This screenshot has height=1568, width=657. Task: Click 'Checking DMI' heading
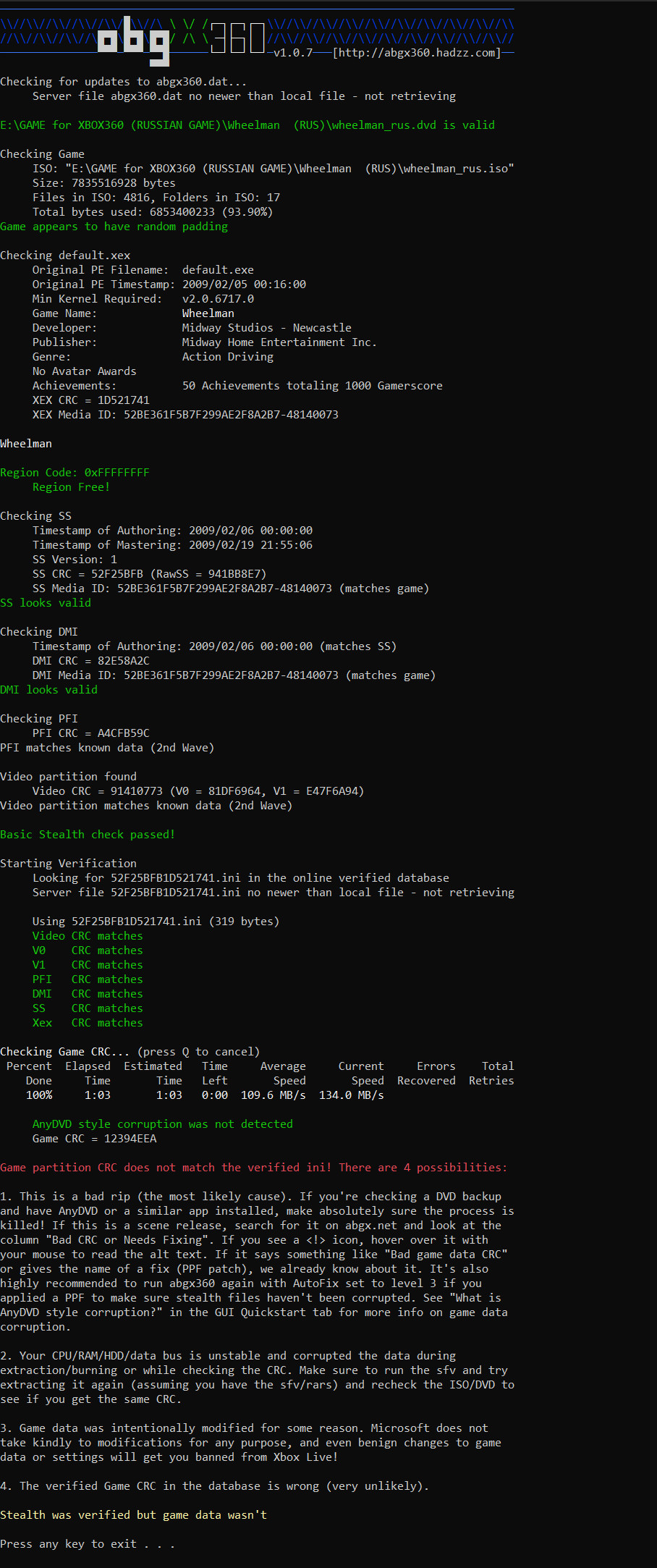39,632
